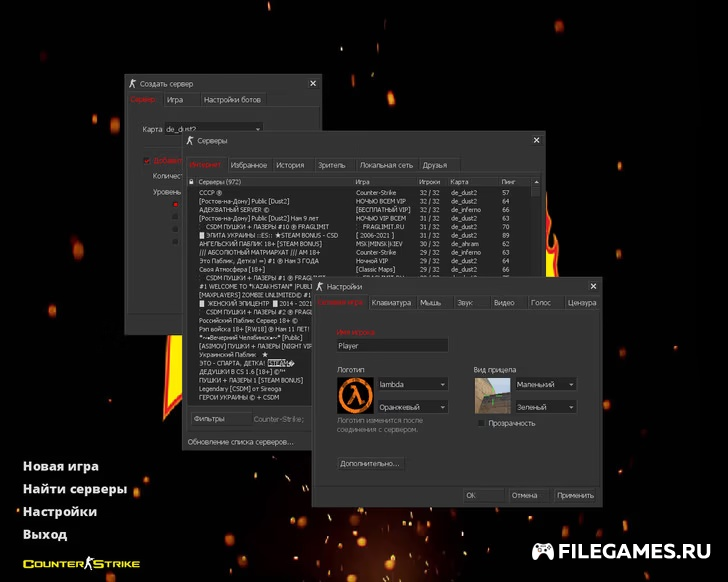Click Выход in the main menu
Screen dimensions: 728x582
pyautogui.click(x=45, y=534)
